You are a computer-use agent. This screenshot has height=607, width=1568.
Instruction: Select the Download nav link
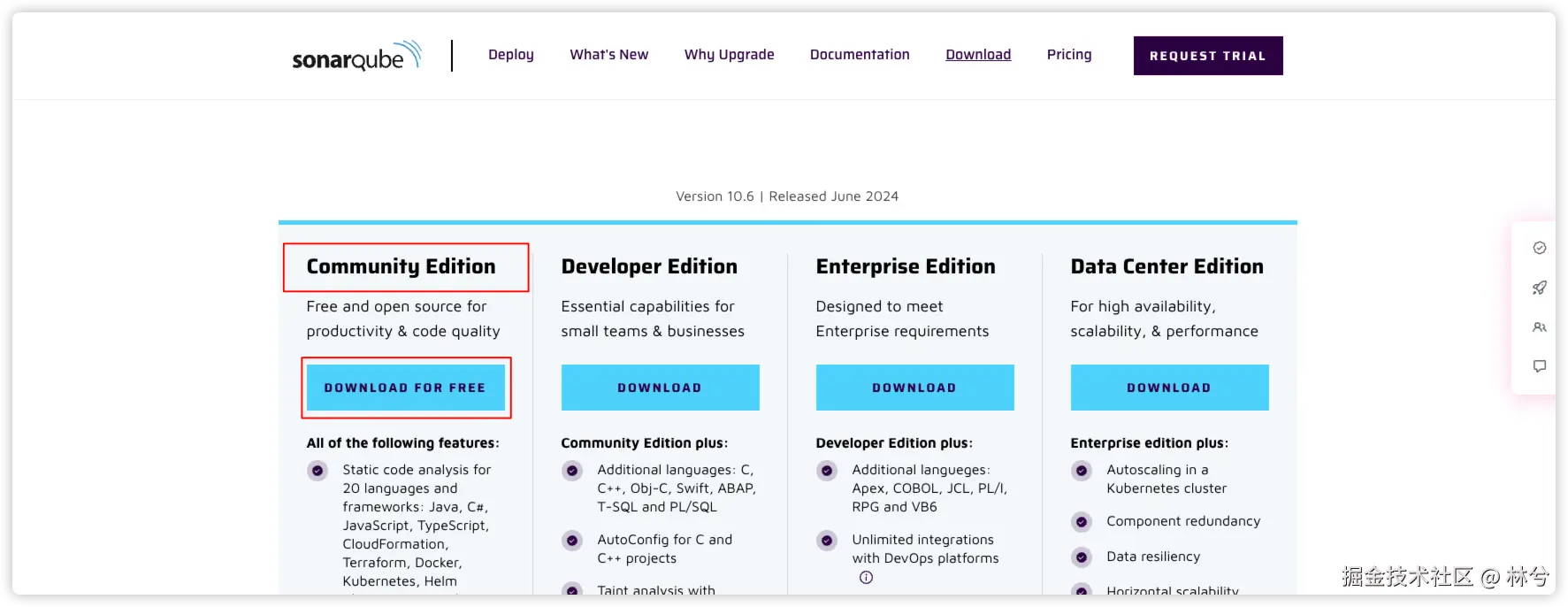978,55
